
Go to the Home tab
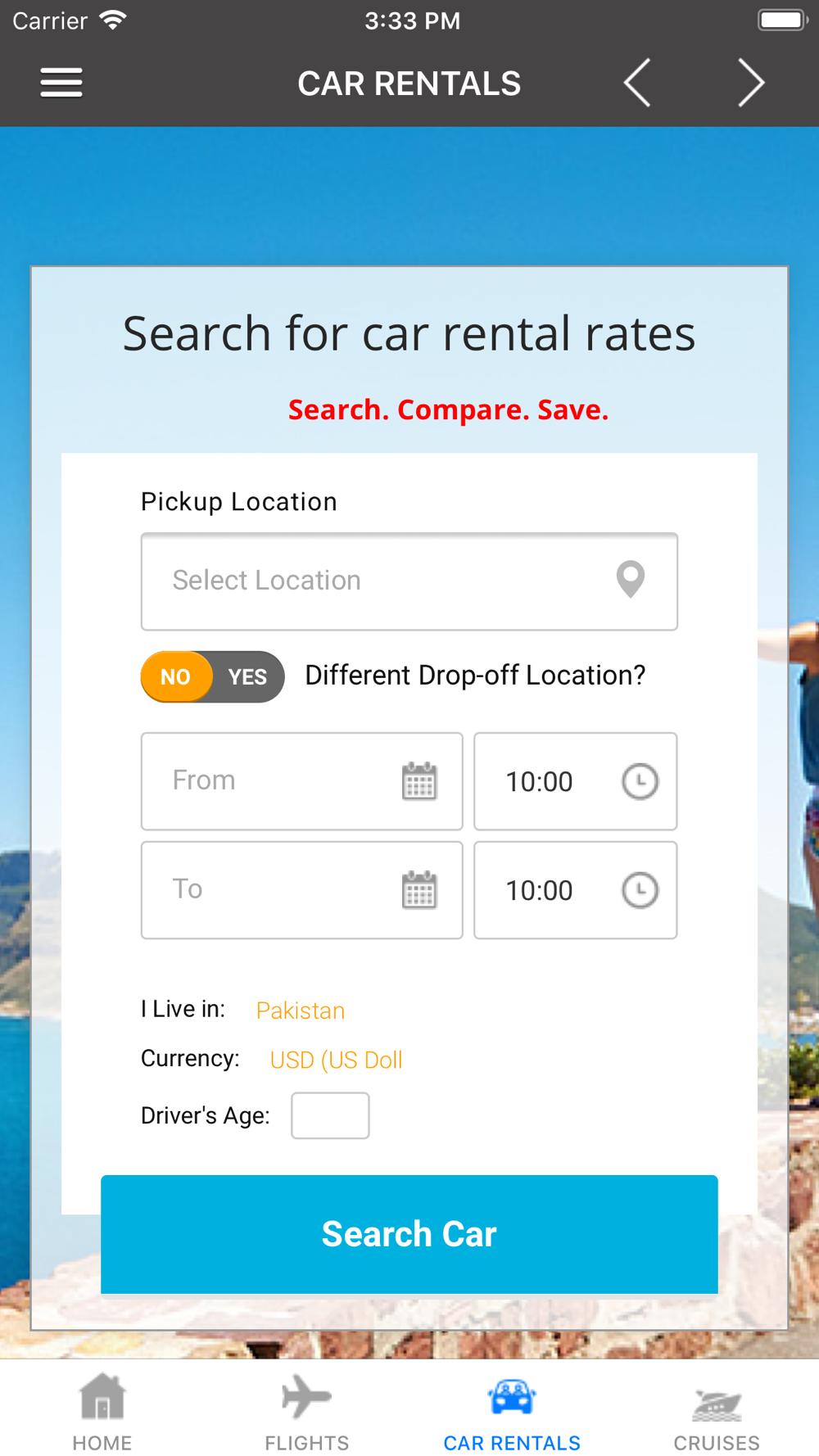(102, 1412)
